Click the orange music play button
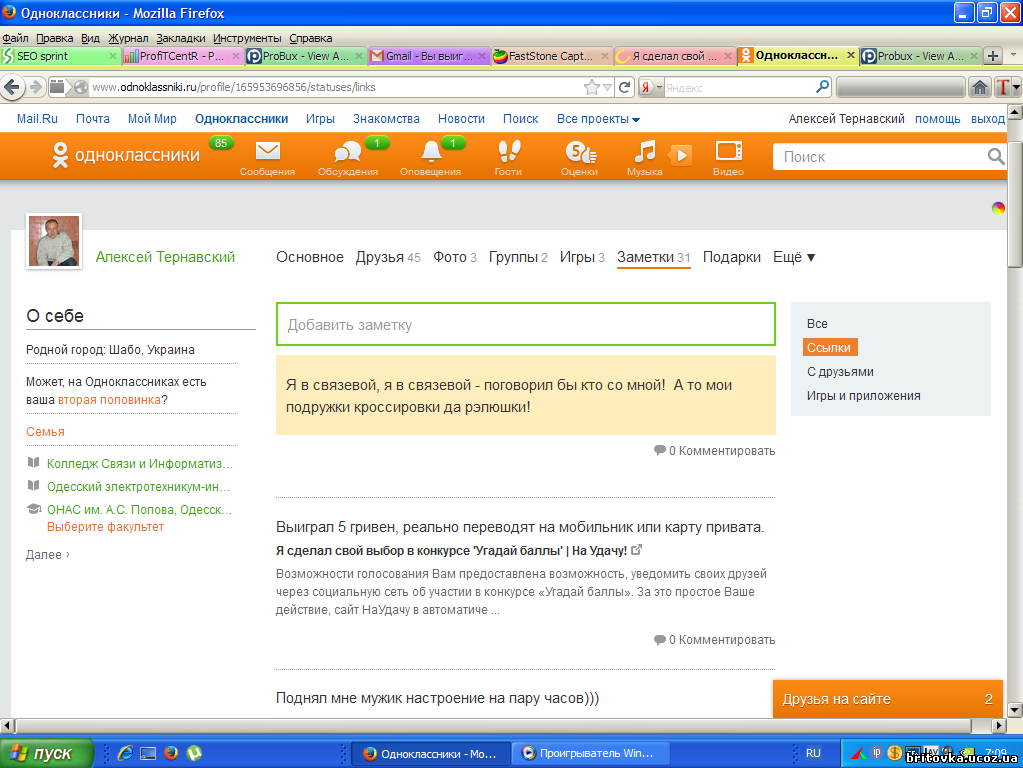 pyautogui.click(x=680, y=155)
